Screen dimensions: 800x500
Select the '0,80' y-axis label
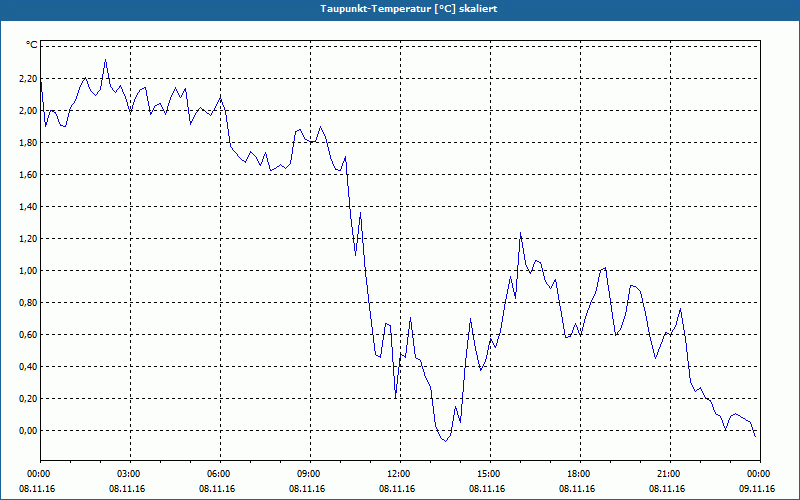(x=29, y=303)
